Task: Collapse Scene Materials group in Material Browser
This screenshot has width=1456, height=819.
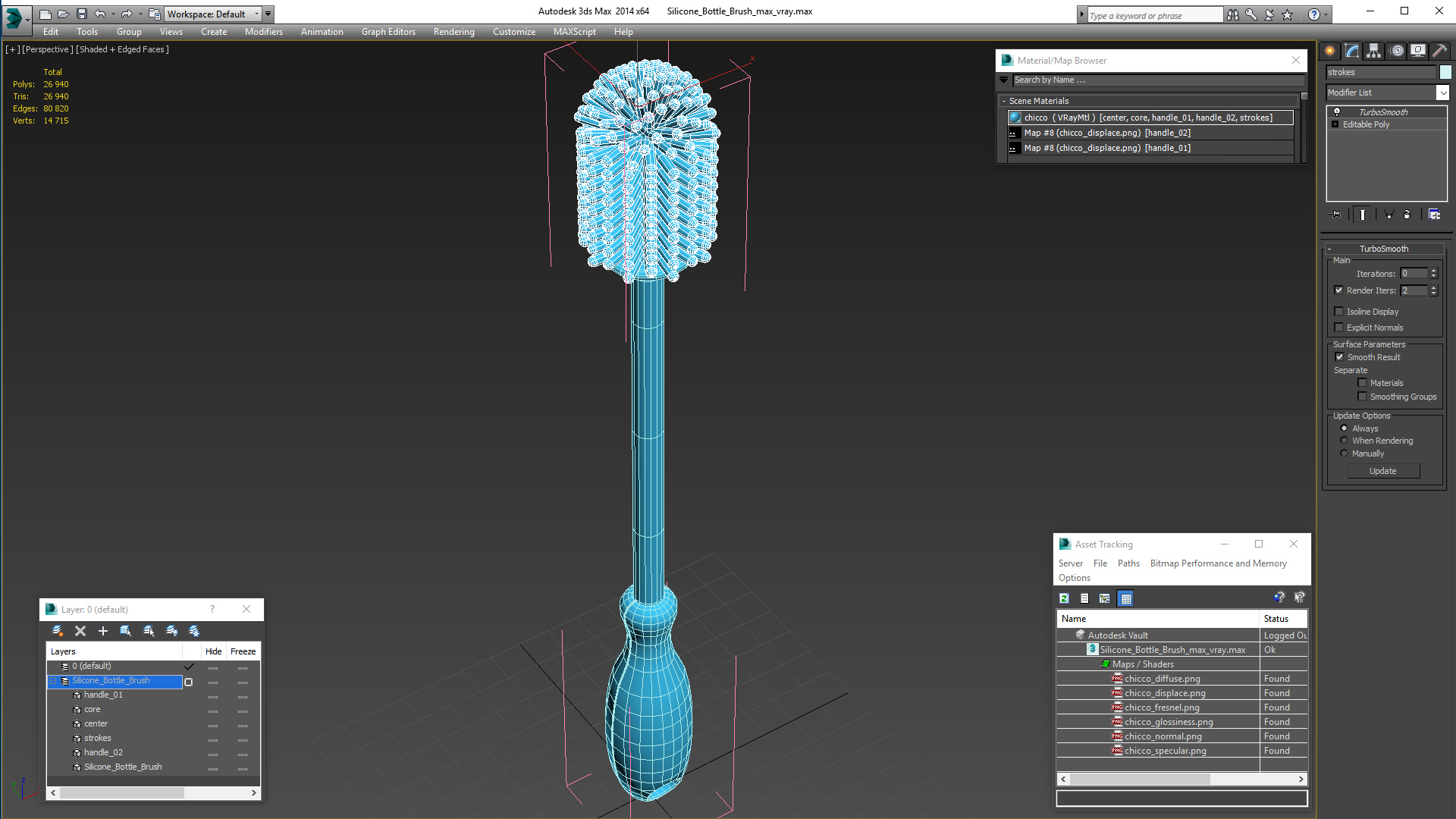Action: [1004, 101]
